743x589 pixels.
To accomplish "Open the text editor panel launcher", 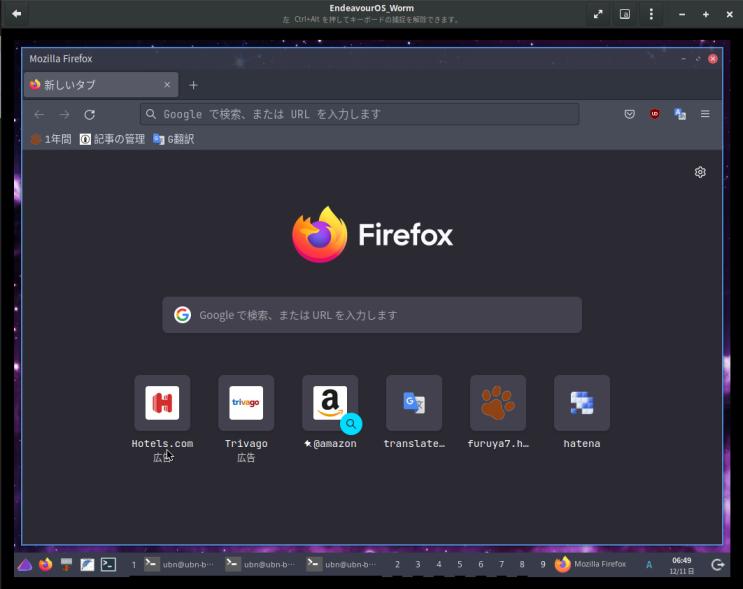I will point(87,564).
